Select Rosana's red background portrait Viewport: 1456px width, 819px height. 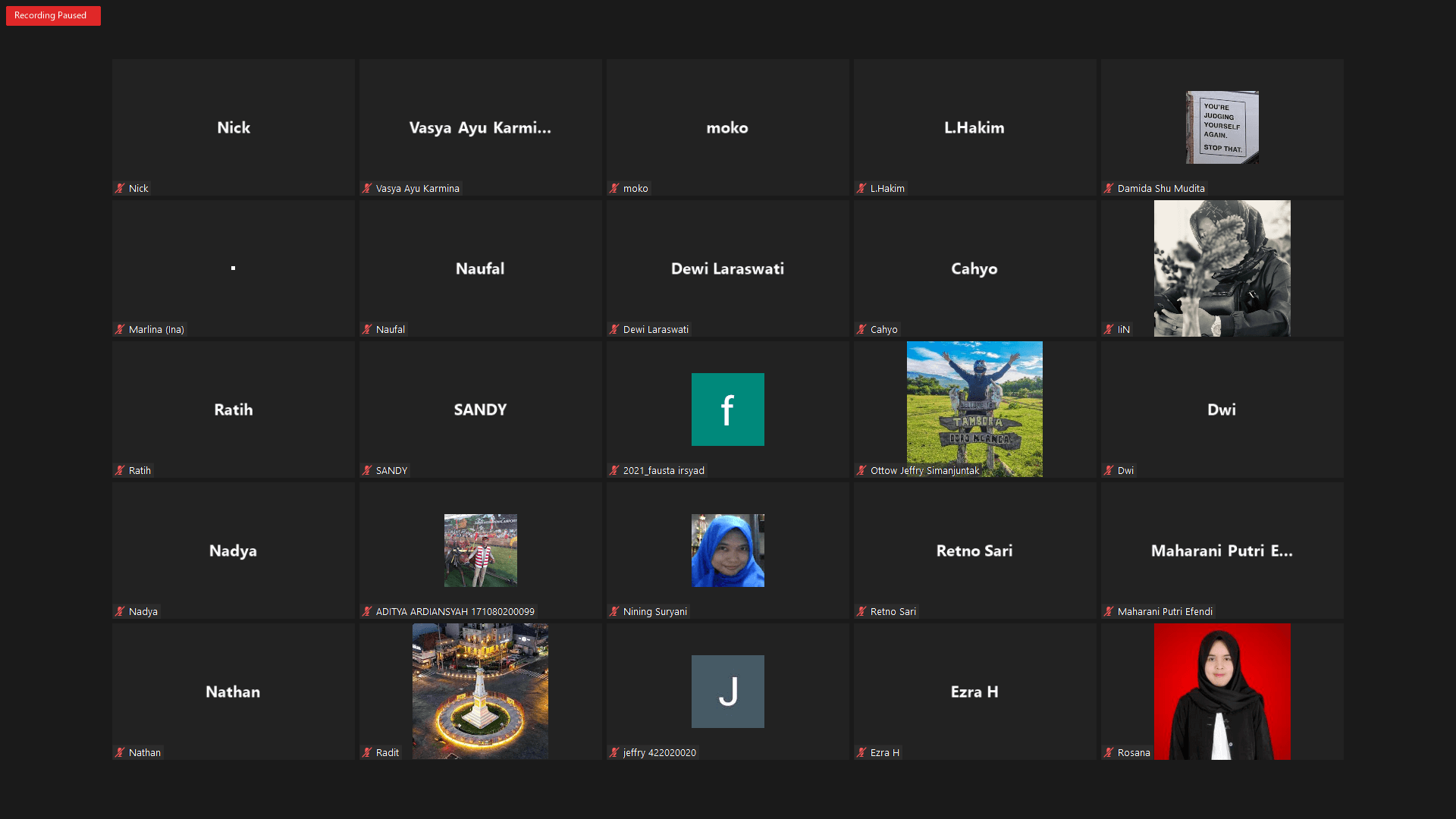1222,690
